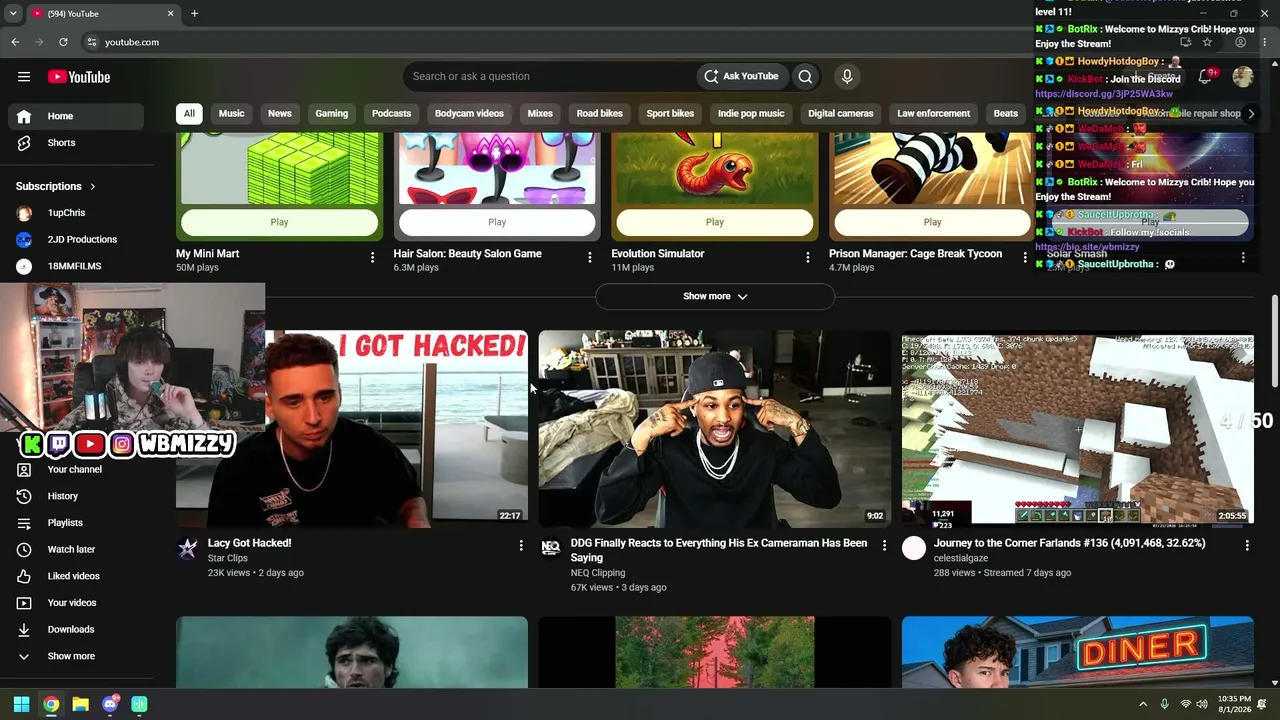Image resolution: width=1280 pixels, height=720 pixels.
Task: Go back with the browser back arrow
Action: point(15,42)
